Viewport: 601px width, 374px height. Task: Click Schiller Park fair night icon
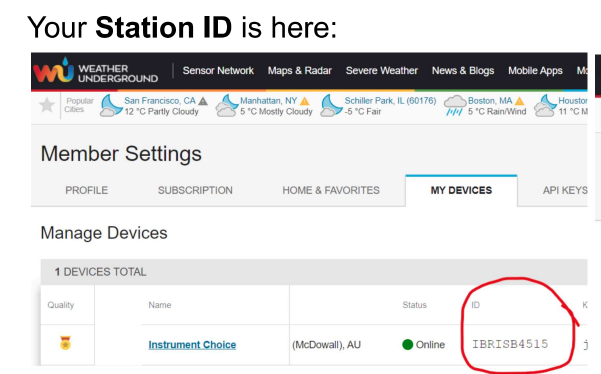[x=331, y=105]
